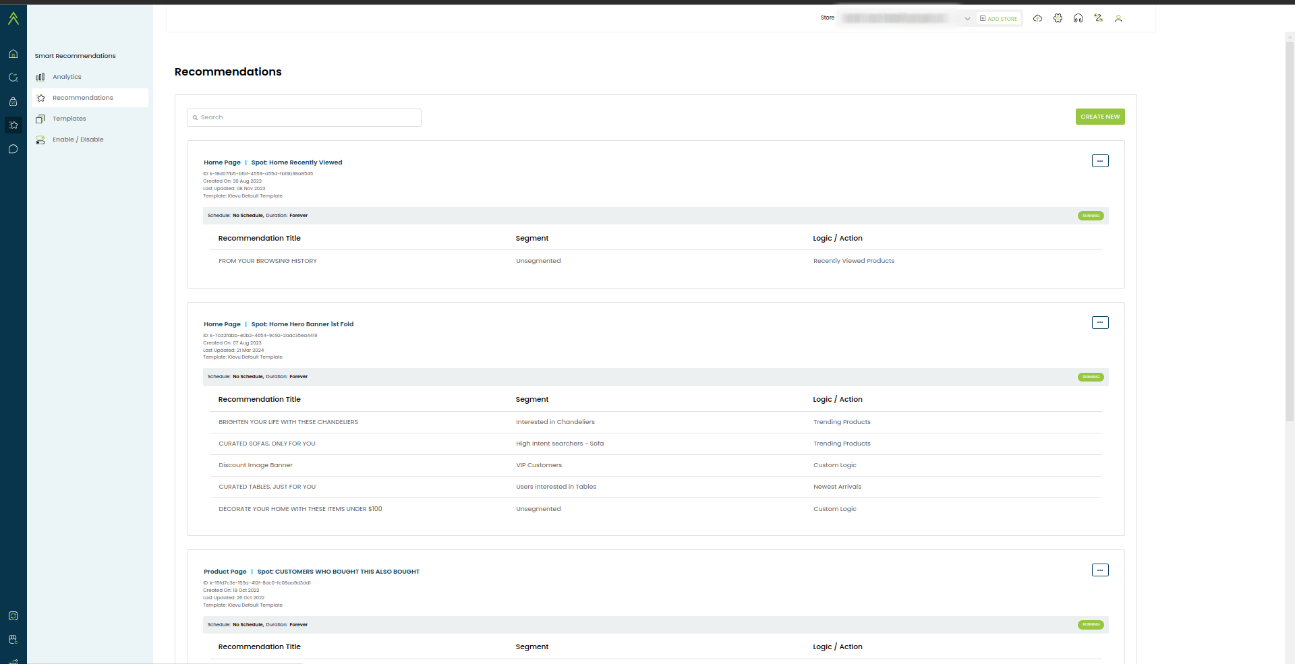Open the headphones support icon
This screenshot has height=664, width=1295.
click(x=1078, y=18)
